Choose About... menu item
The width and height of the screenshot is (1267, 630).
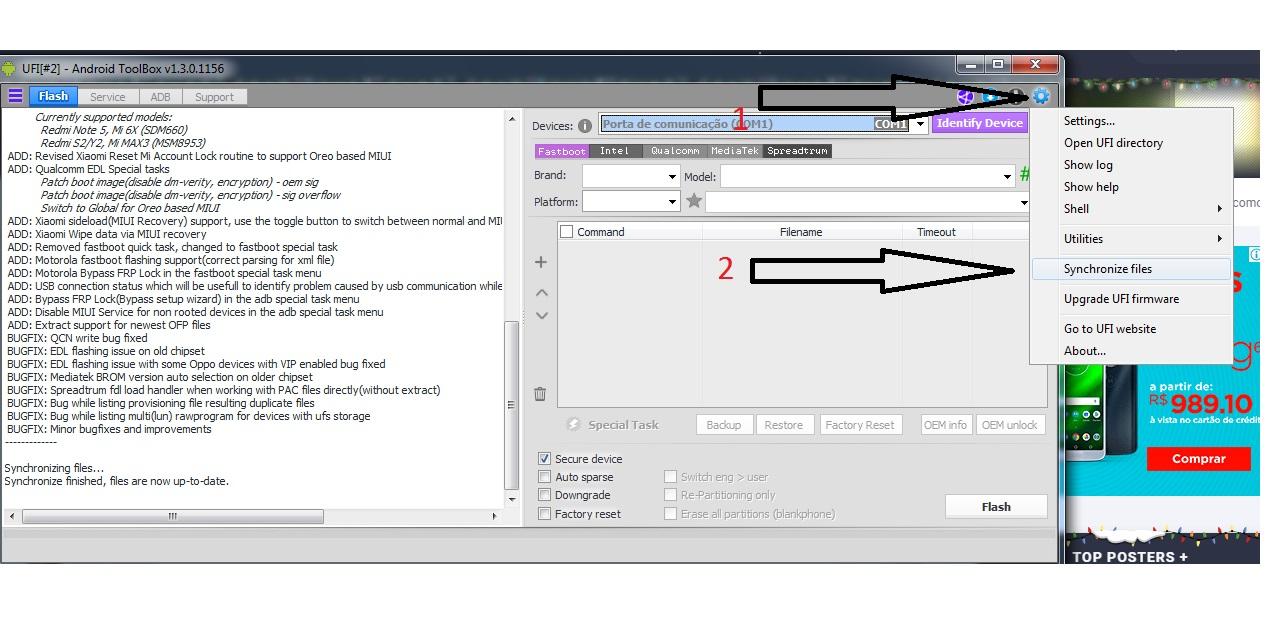pos(1131,351)
